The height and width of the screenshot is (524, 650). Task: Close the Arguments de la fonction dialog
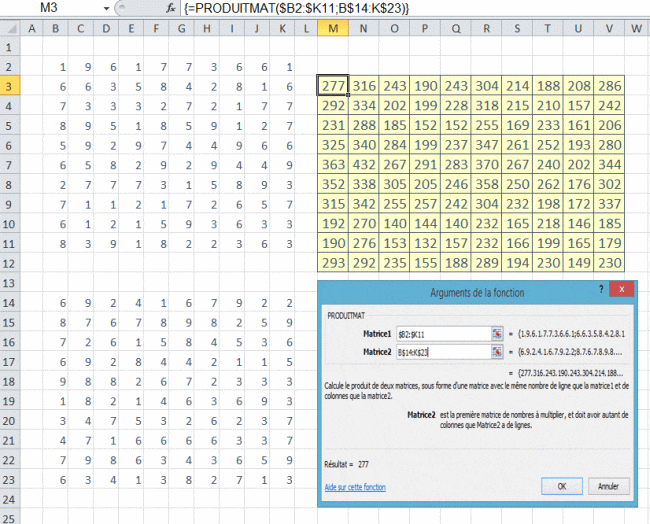[x=621, y=289]
